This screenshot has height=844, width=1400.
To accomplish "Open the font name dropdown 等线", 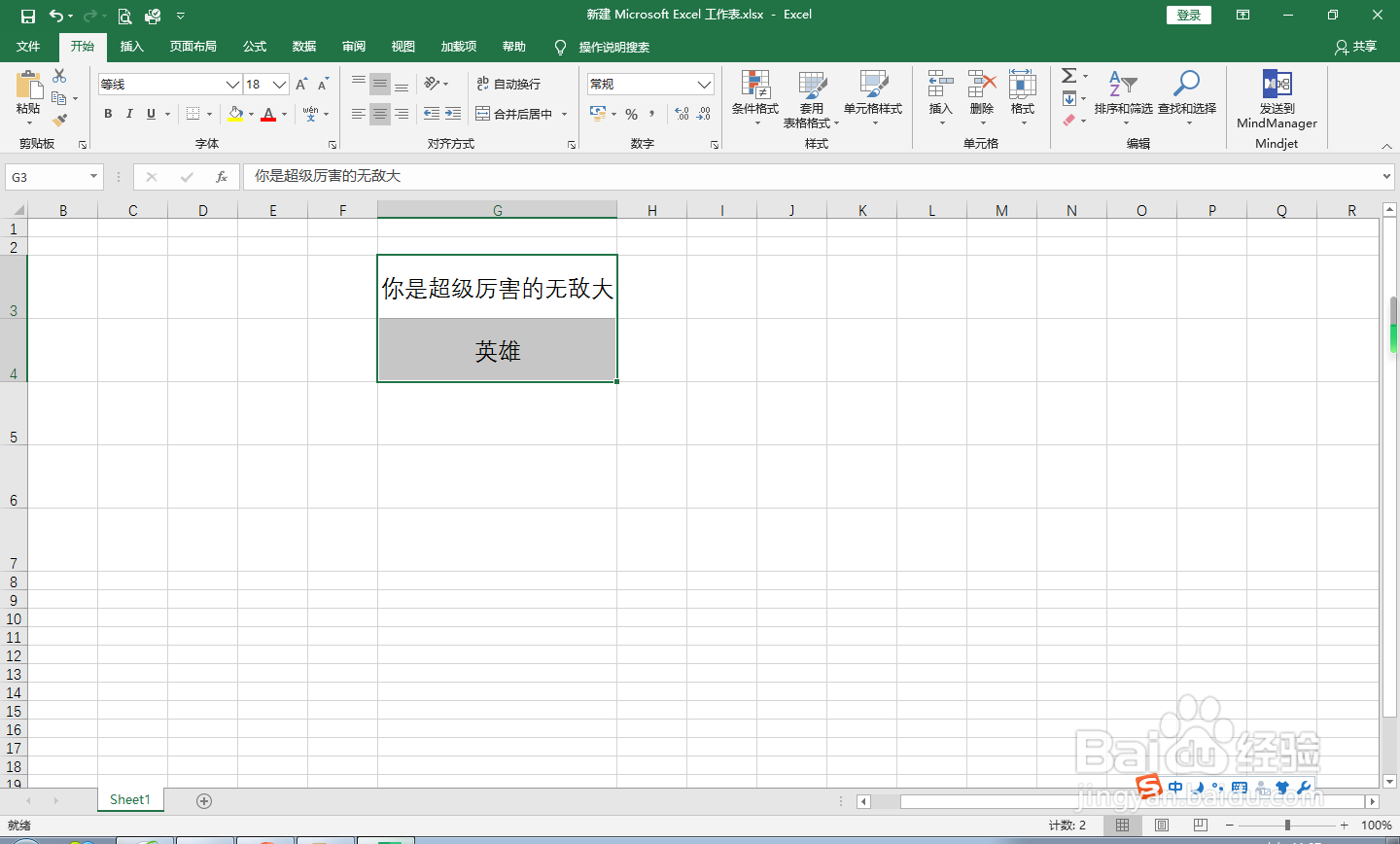I will coord(232,85).
